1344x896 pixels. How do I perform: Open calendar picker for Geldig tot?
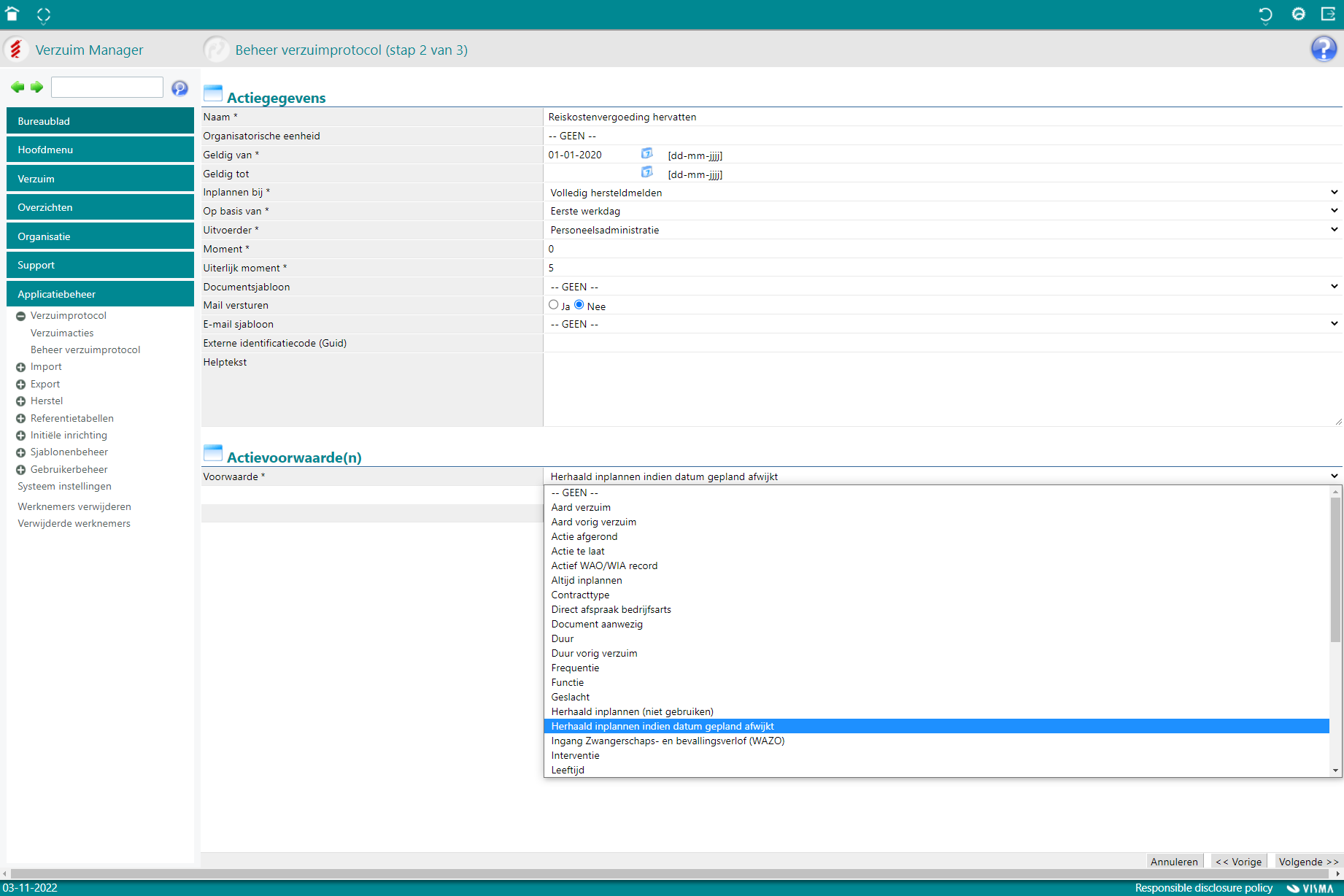[646, 172]
